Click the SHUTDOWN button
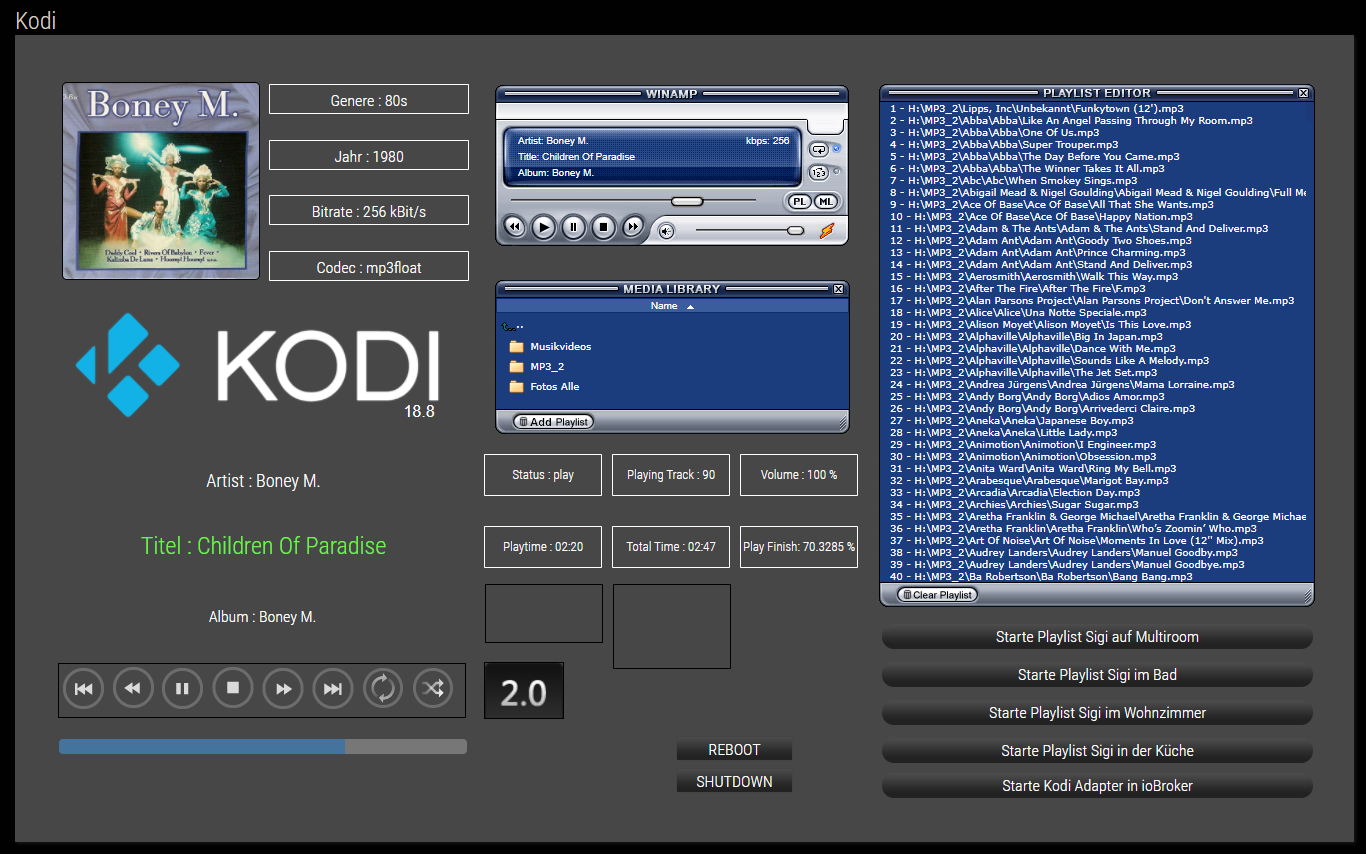The image size is (1366, 854). pos(734,782)
